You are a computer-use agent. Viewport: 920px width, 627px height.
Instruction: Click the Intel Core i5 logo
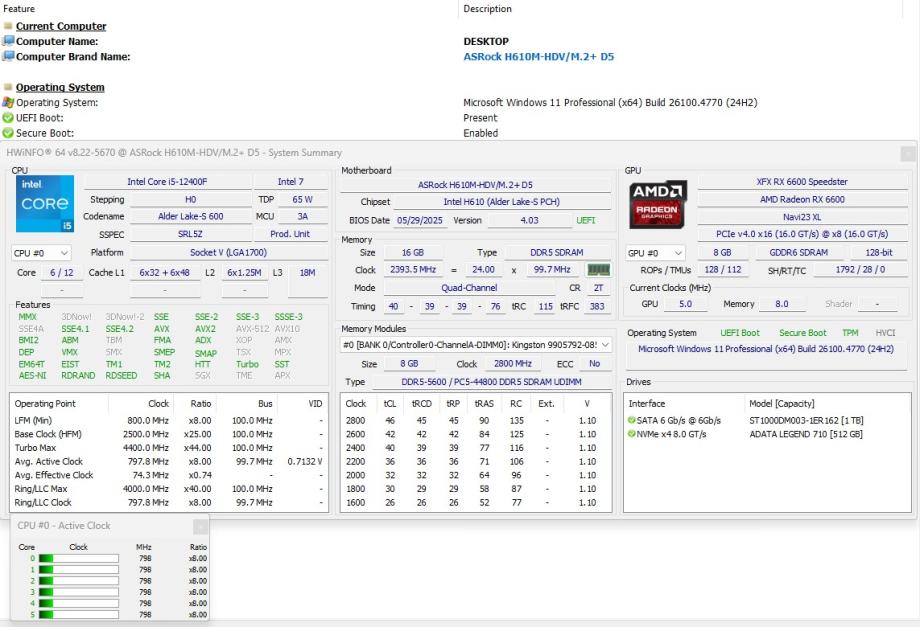44,204
